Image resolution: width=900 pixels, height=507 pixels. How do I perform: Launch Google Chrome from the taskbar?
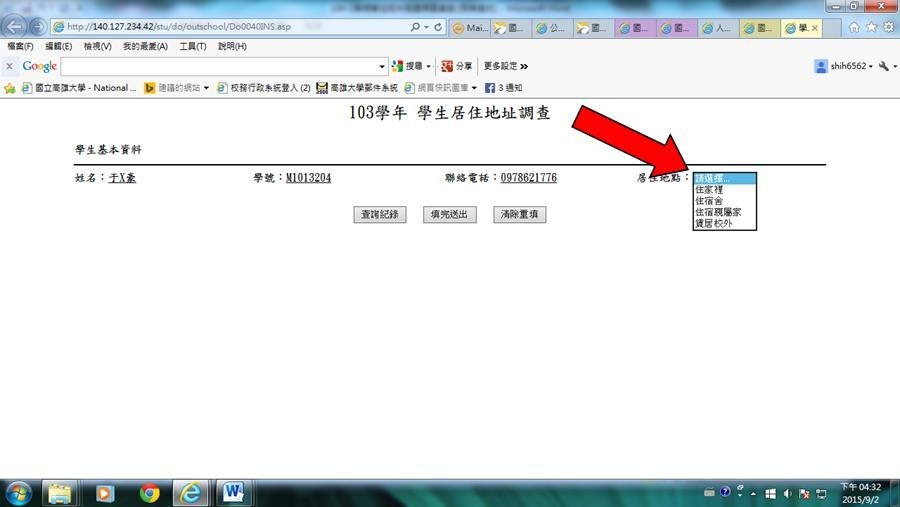pyautogui.click(x=150, y=492)
